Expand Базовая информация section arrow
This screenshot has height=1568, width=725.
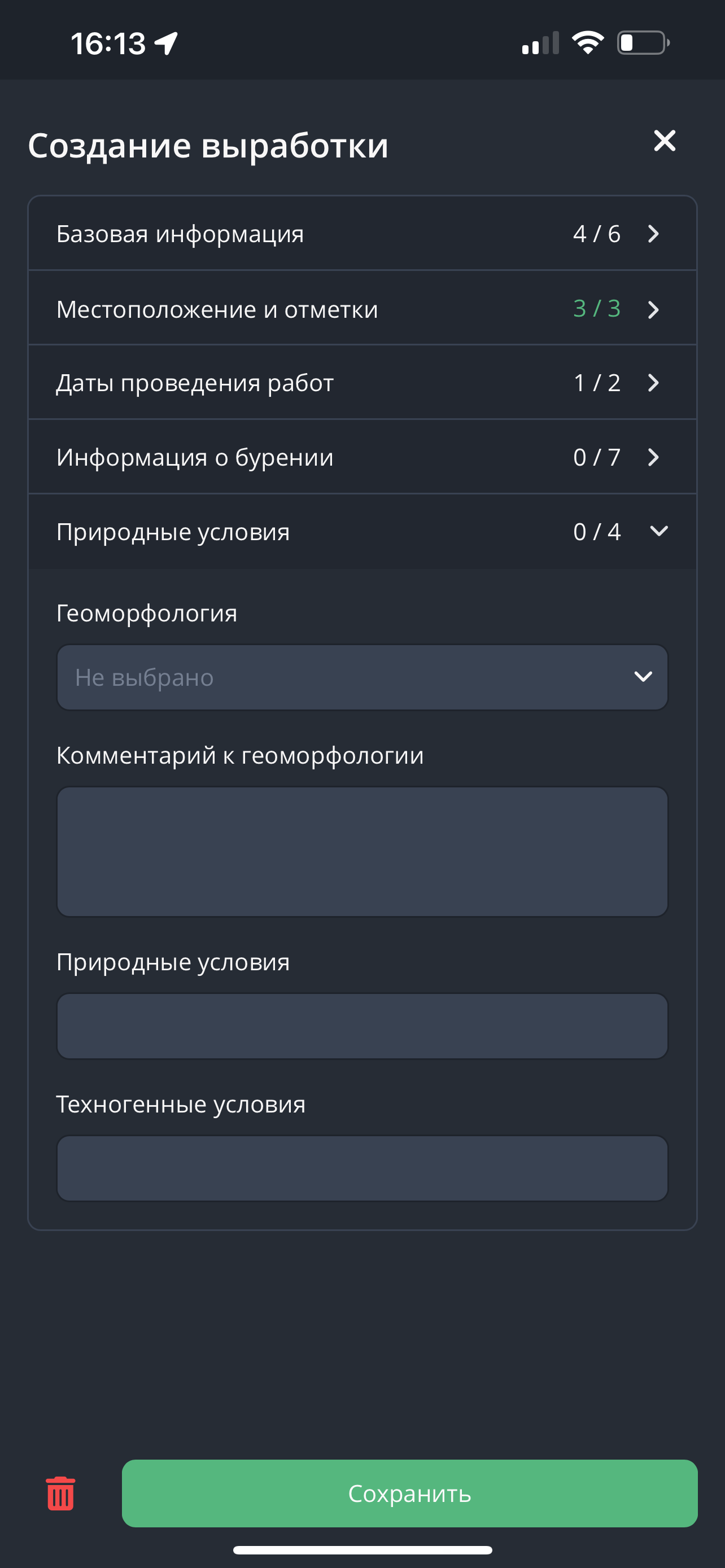(x=653, y=234)
